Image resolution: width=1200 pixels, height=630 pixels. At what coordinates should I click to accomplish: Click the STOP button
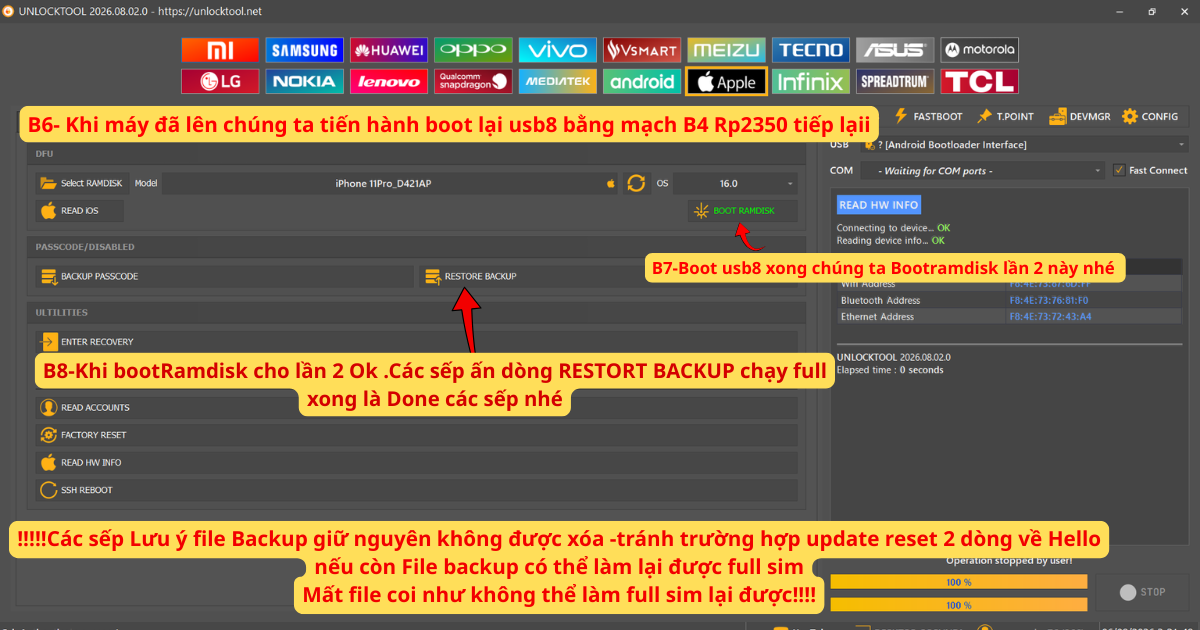pyautogui.click(x=1141, y=592)
